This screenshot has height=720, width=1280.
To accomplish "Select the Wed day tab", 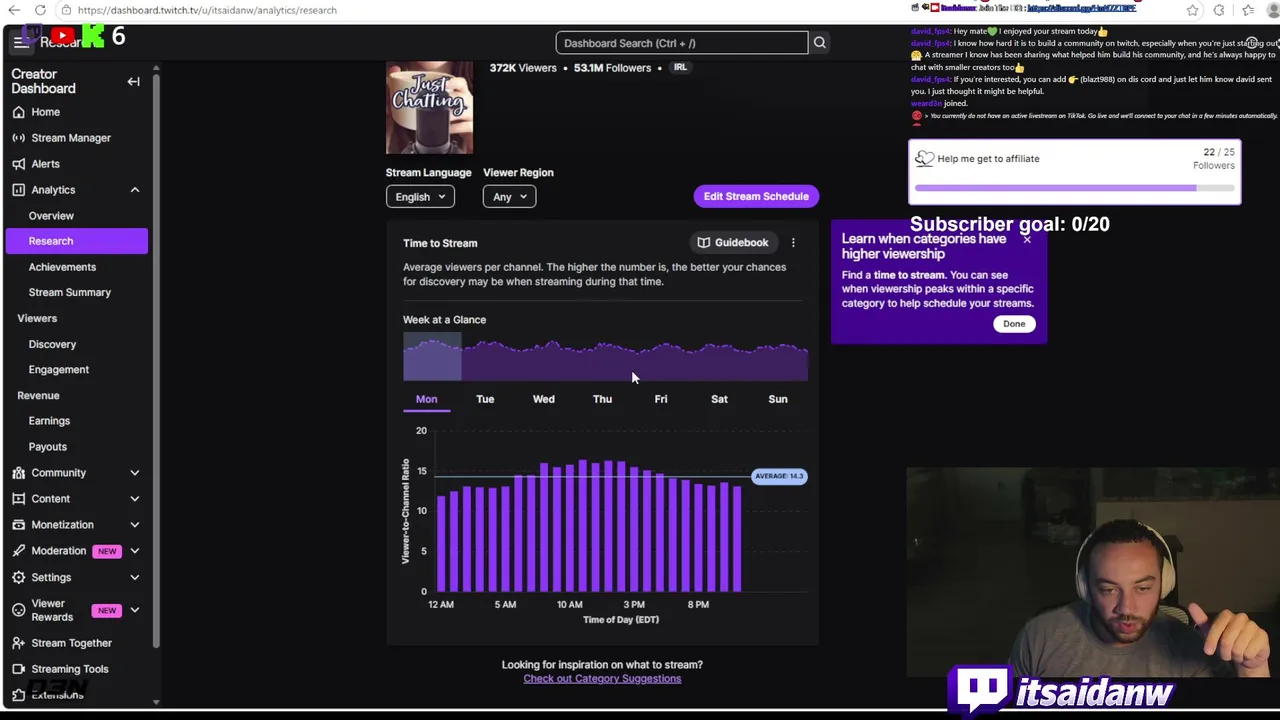I will (543, 399).
